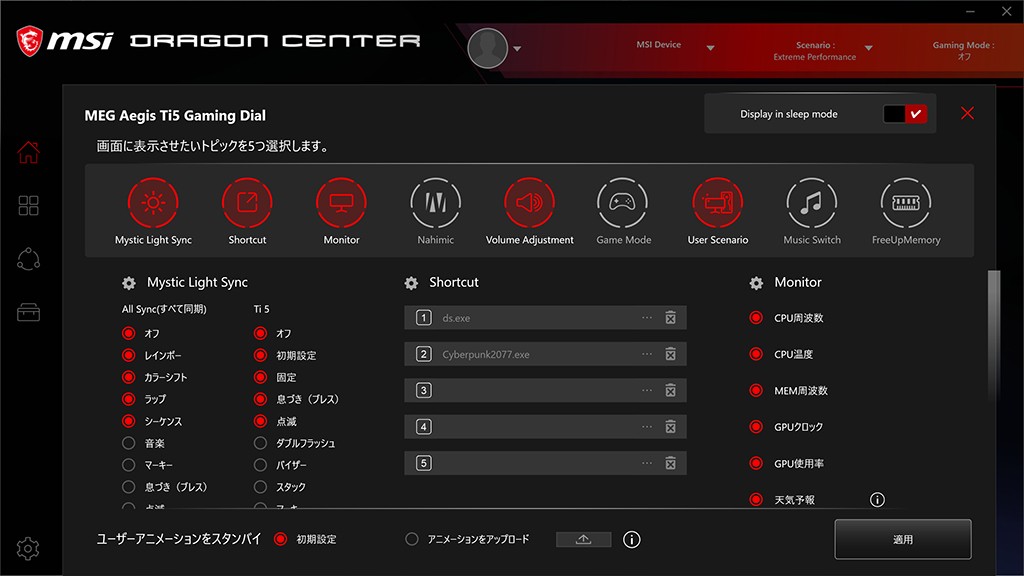This screenshot has width=1024, height=576.
Task: Delete the empty shortcut 3 entry
Action: click(x=670, y=391)
